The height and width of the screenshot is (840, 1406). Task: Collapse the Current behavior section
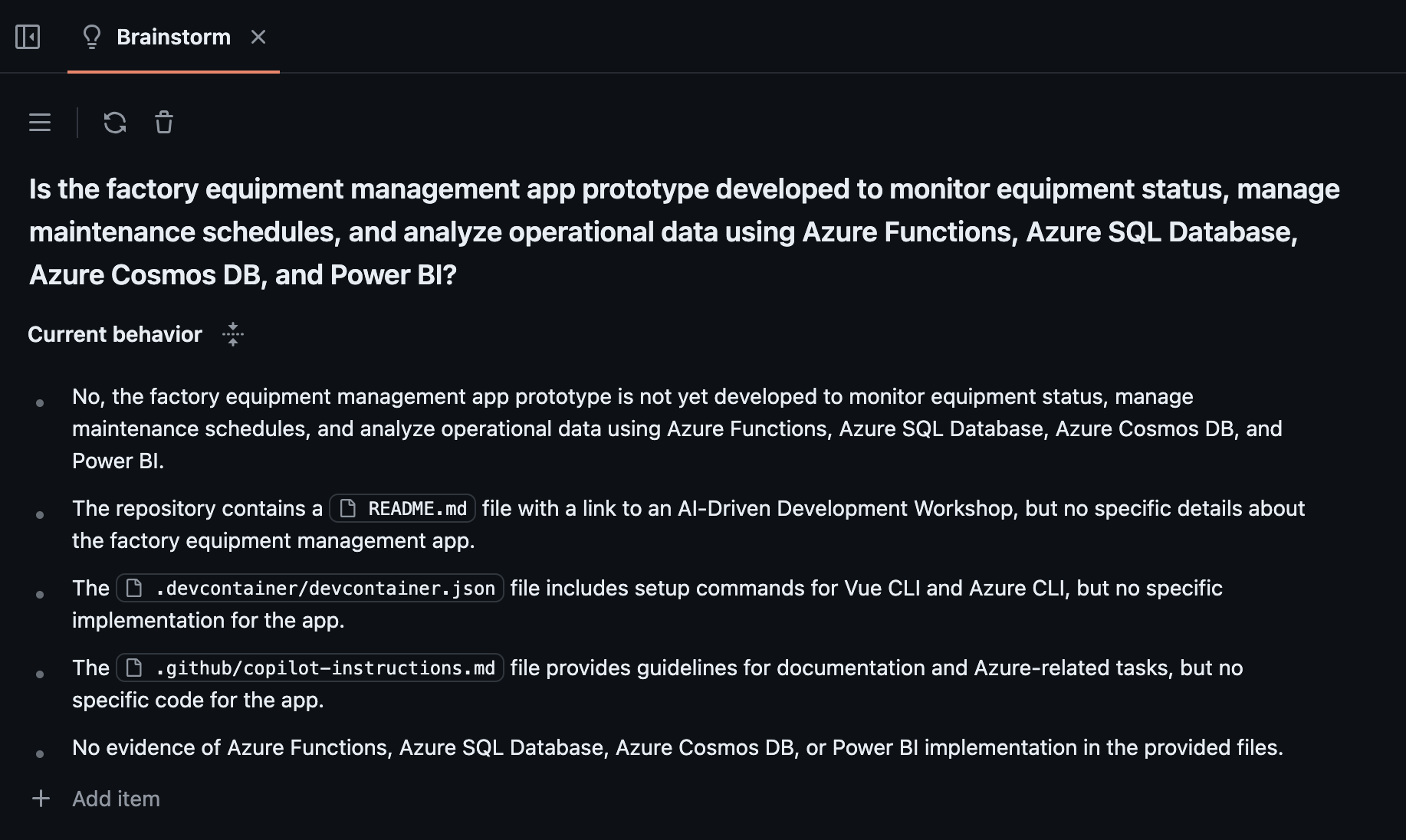pyautogui.click(x=233, y=334)
